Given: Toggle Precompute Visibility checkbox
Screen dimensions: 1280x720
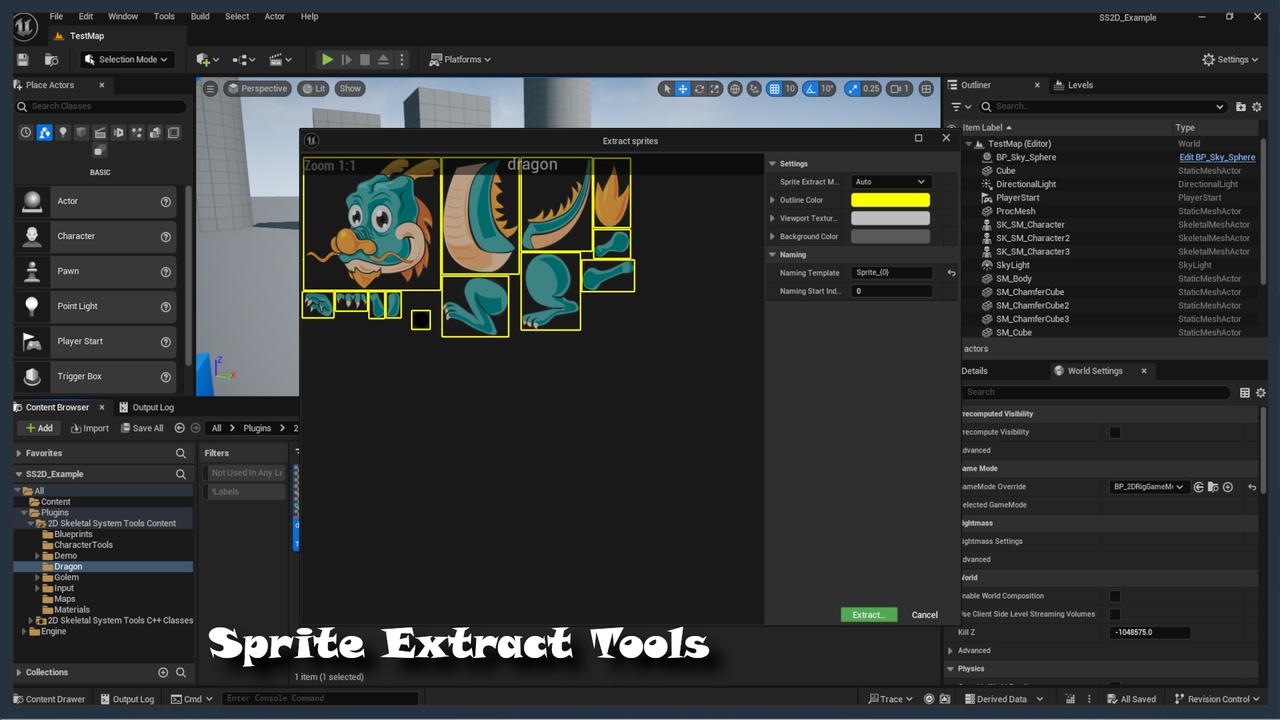Looking at the screenshot, I should coord(1115,433).
